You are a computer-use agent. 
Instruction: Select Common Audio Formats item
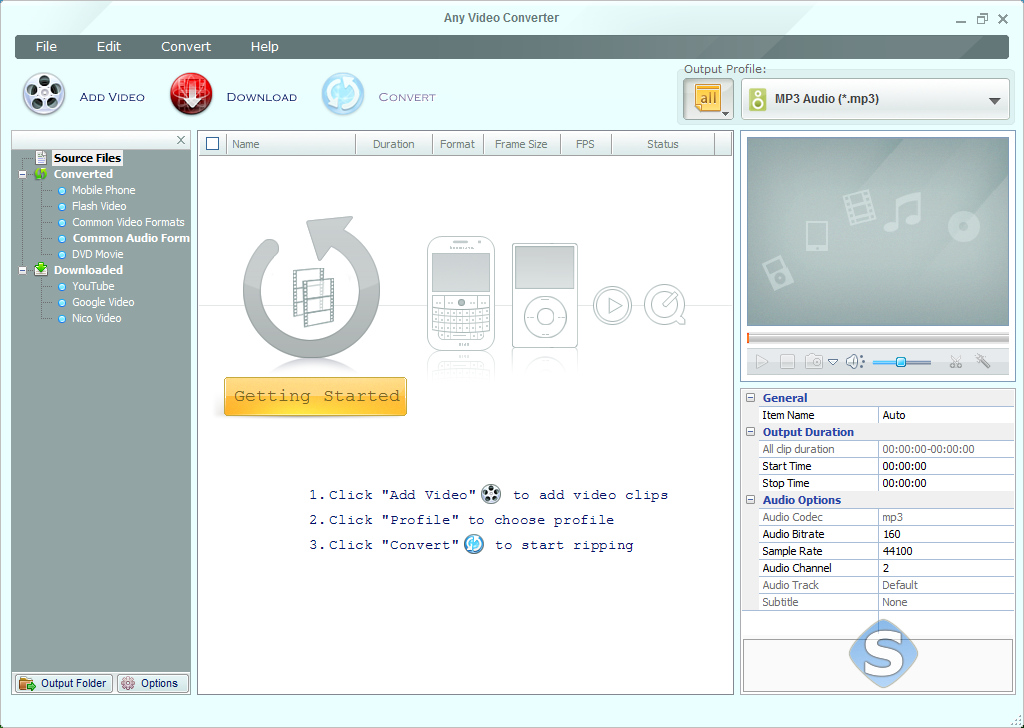(x=131, y=238)
